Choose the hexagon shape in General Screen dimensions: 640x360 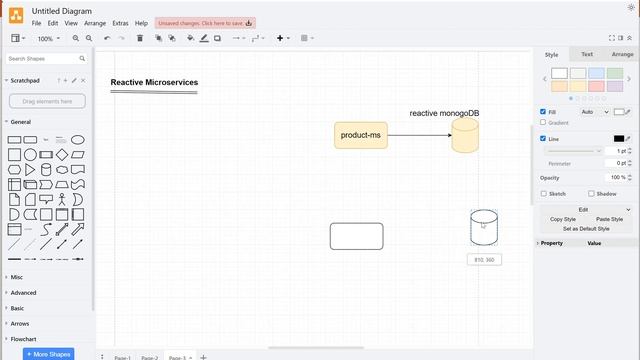14,169
